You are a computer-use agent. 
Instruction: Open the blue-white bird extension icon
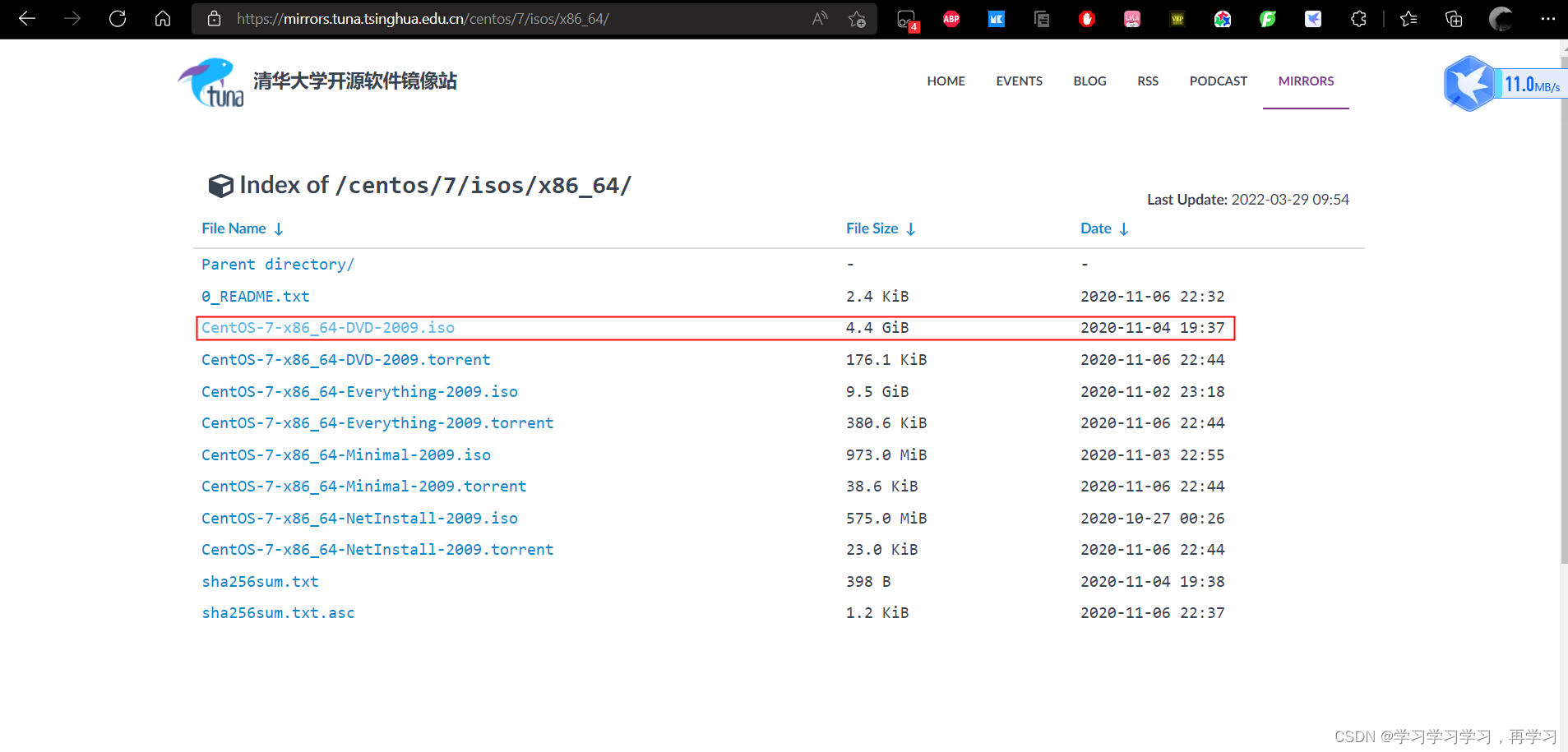coord(1313,19)
